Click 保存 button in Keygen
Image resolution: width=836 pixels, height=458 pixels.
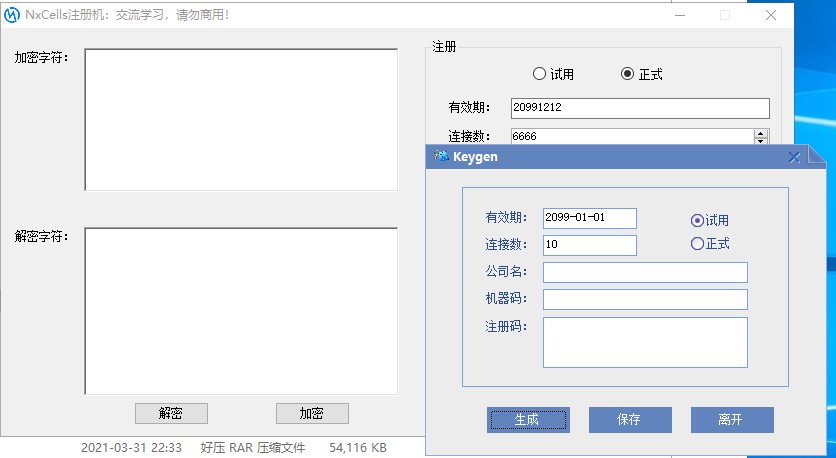[630, 420]
